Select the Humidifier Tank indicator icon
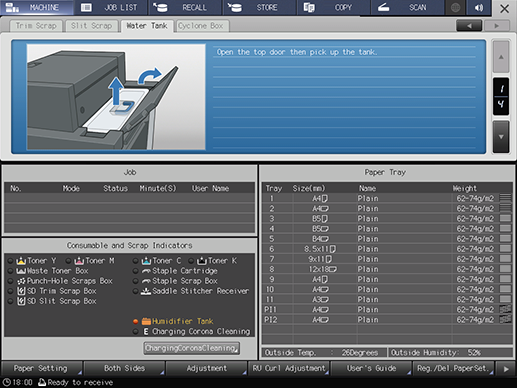Screen dimensions: 517x388 pos(146,321)
